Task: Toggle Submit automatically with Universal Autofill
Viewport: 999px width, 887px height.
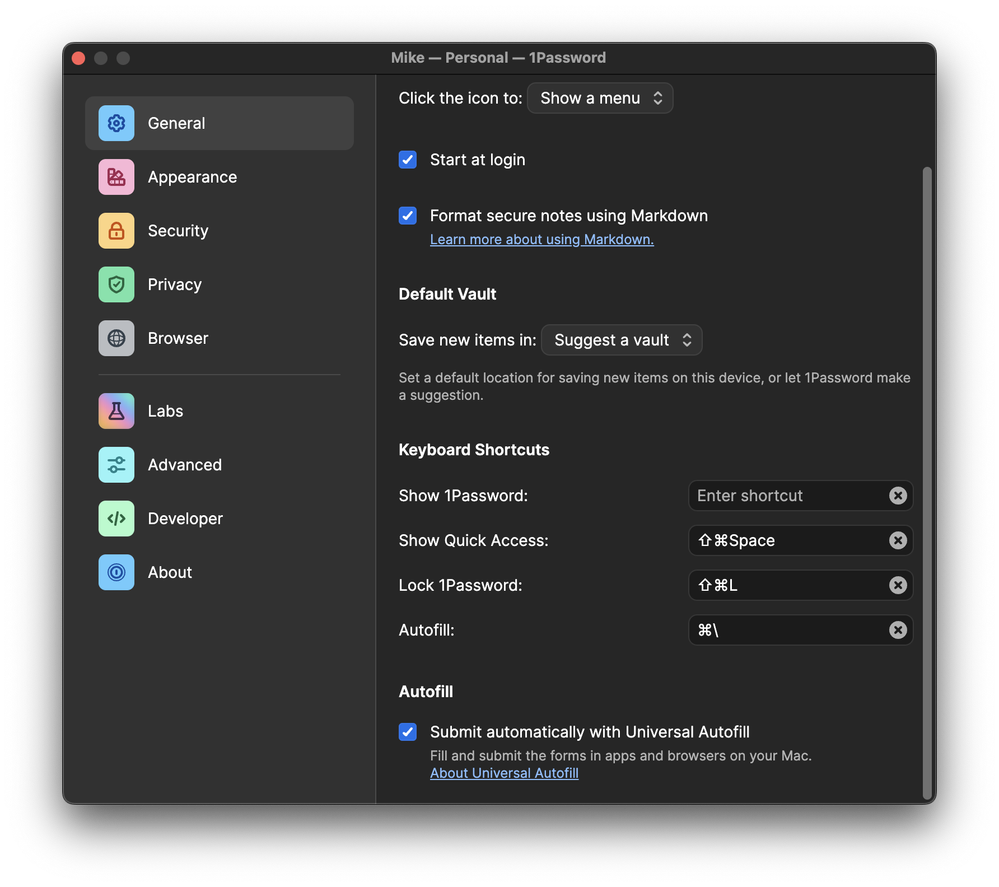Action: coord(408,732)
